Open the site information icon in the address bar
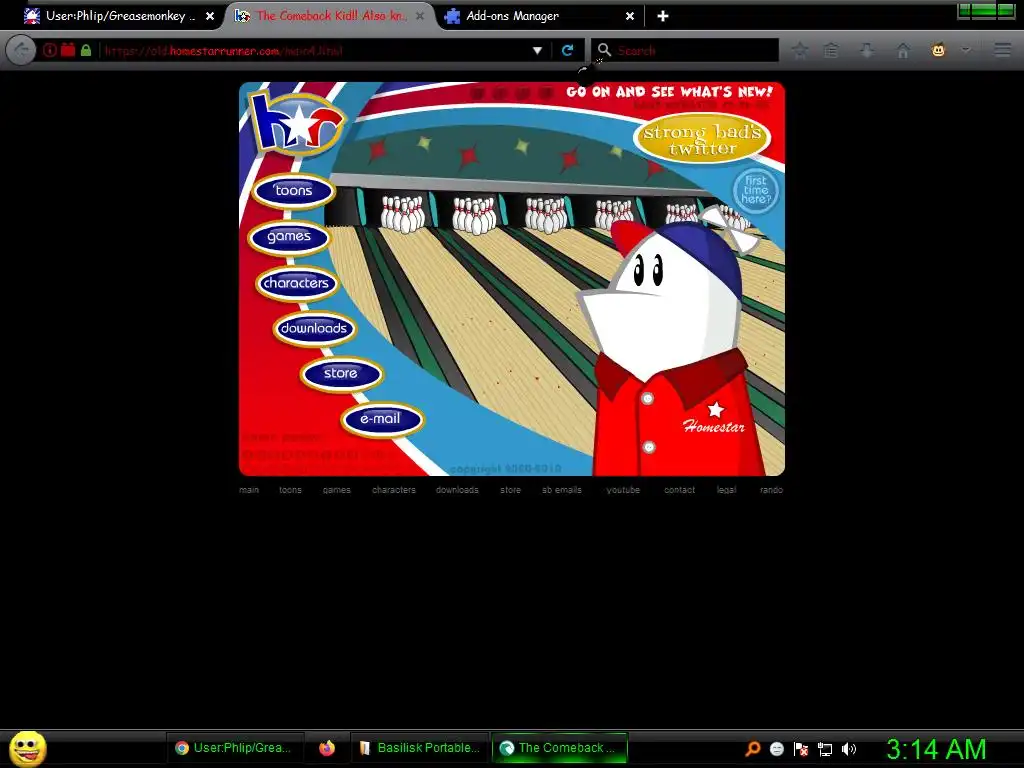 pos(50,50)
